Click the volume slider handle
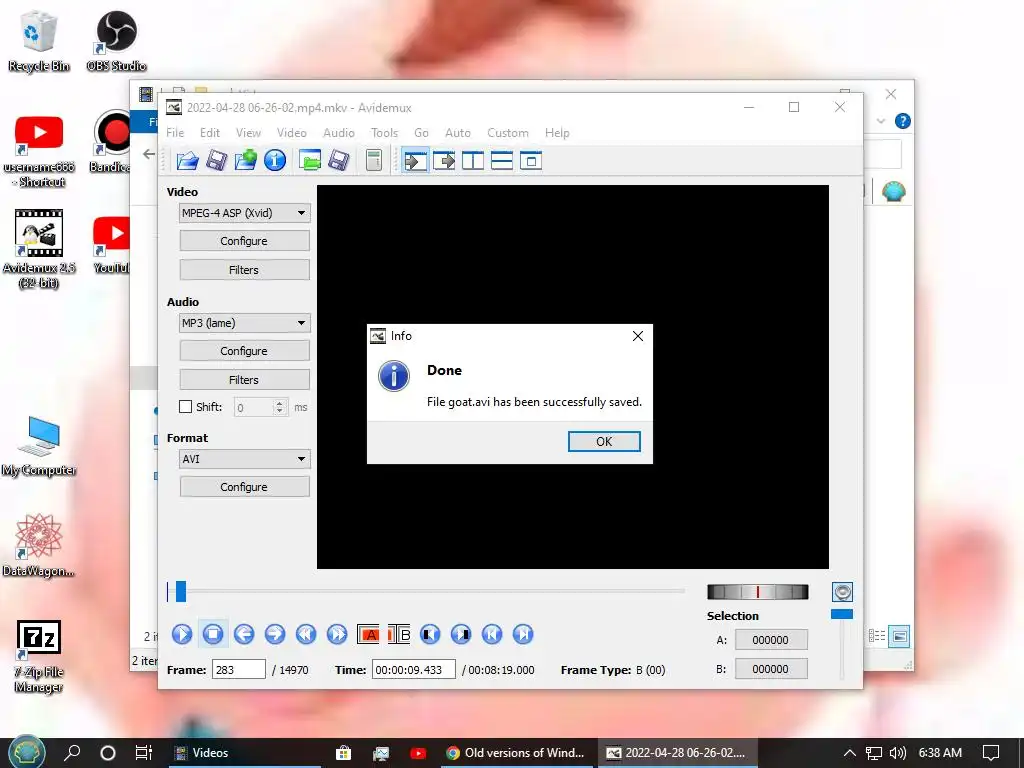Viewport: 1024px width, 768px height. click(842, 614)
